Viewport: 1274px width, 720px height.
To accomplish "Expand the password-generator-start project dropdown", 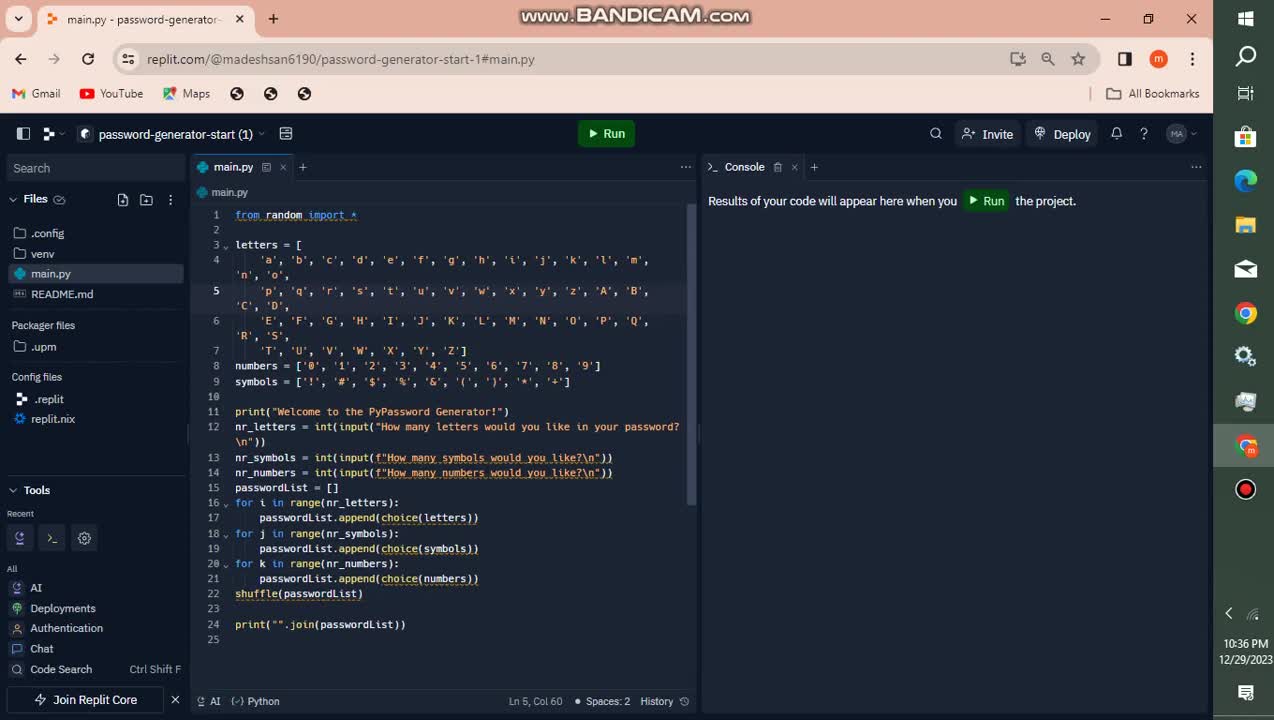I will [x=262, y=134].
